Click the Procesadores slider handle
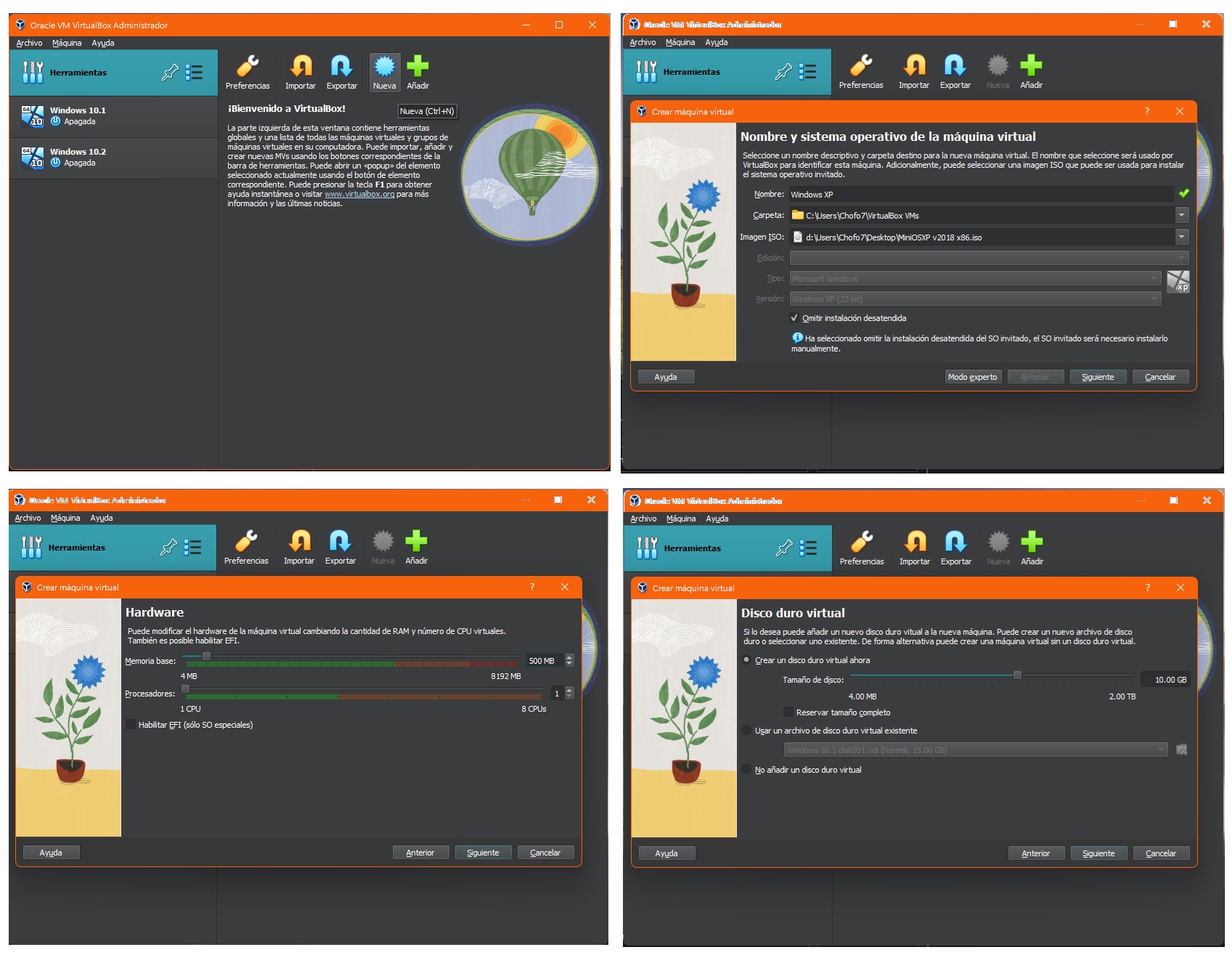Viewport: 1232px width, 963px height. click(x=185, y=688)
